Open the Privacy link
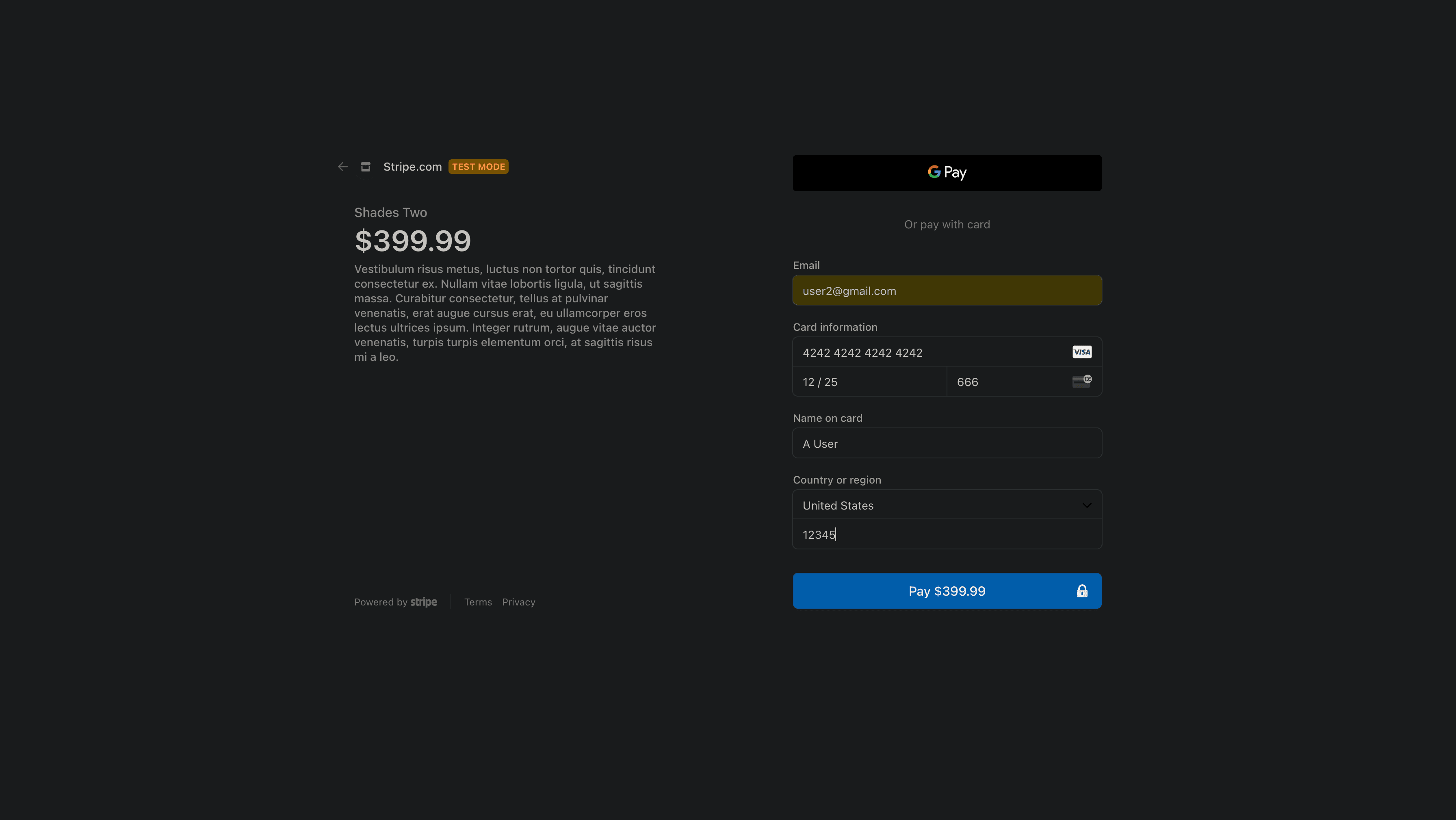1456x820 pixels. point(518,602)
